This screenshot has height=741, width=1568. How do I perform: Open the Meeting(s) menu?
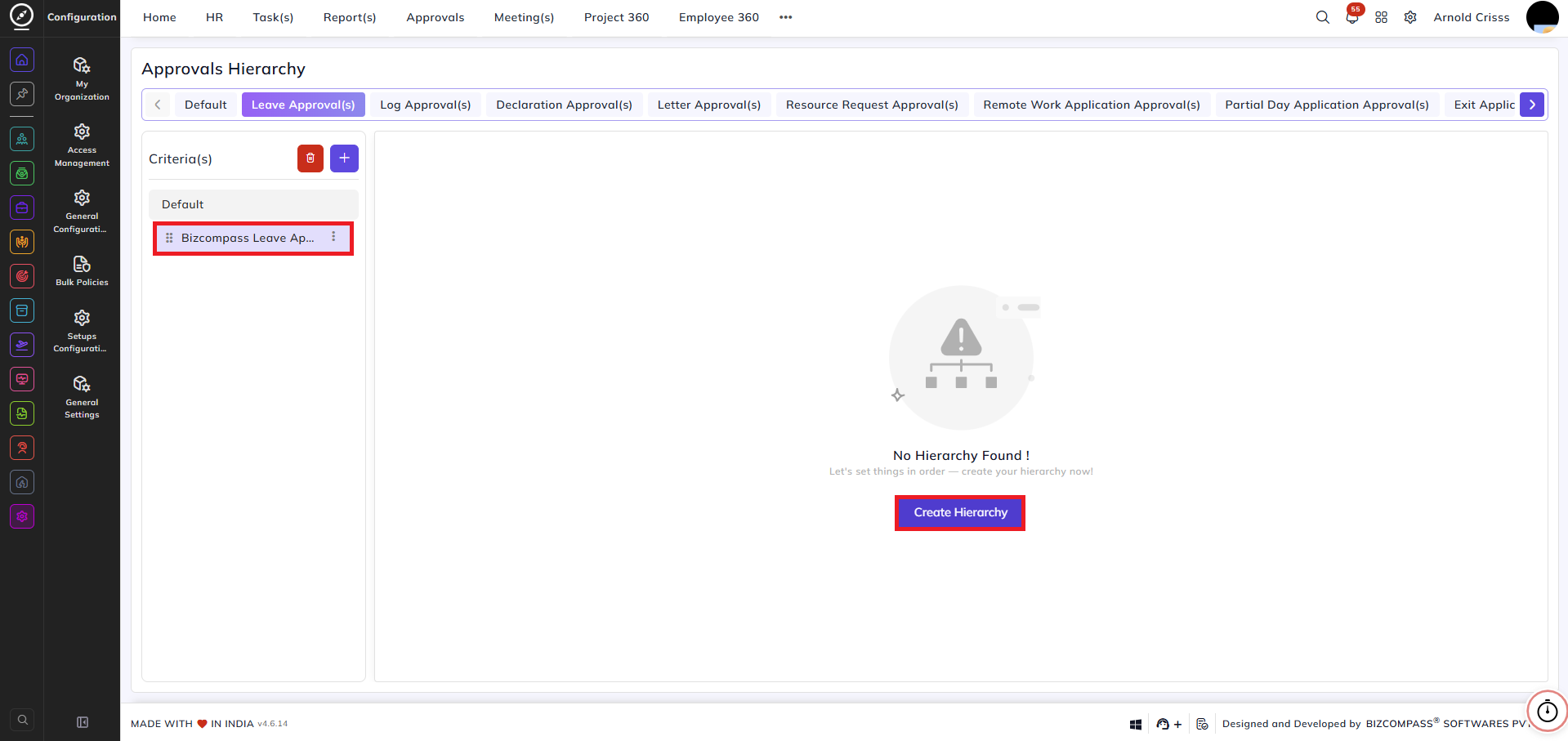[524, 17]
